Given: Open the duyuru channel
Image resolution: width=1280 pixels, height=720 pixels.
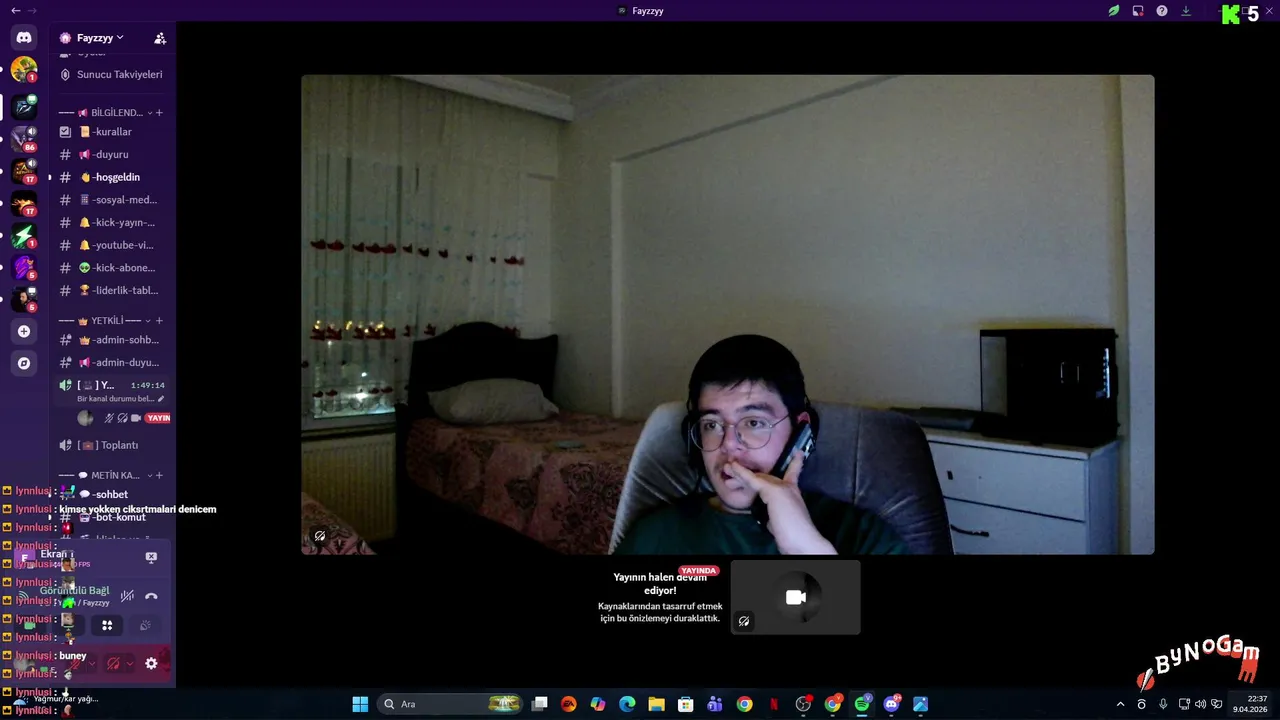Looking at the screenshot, I should 112,155.
